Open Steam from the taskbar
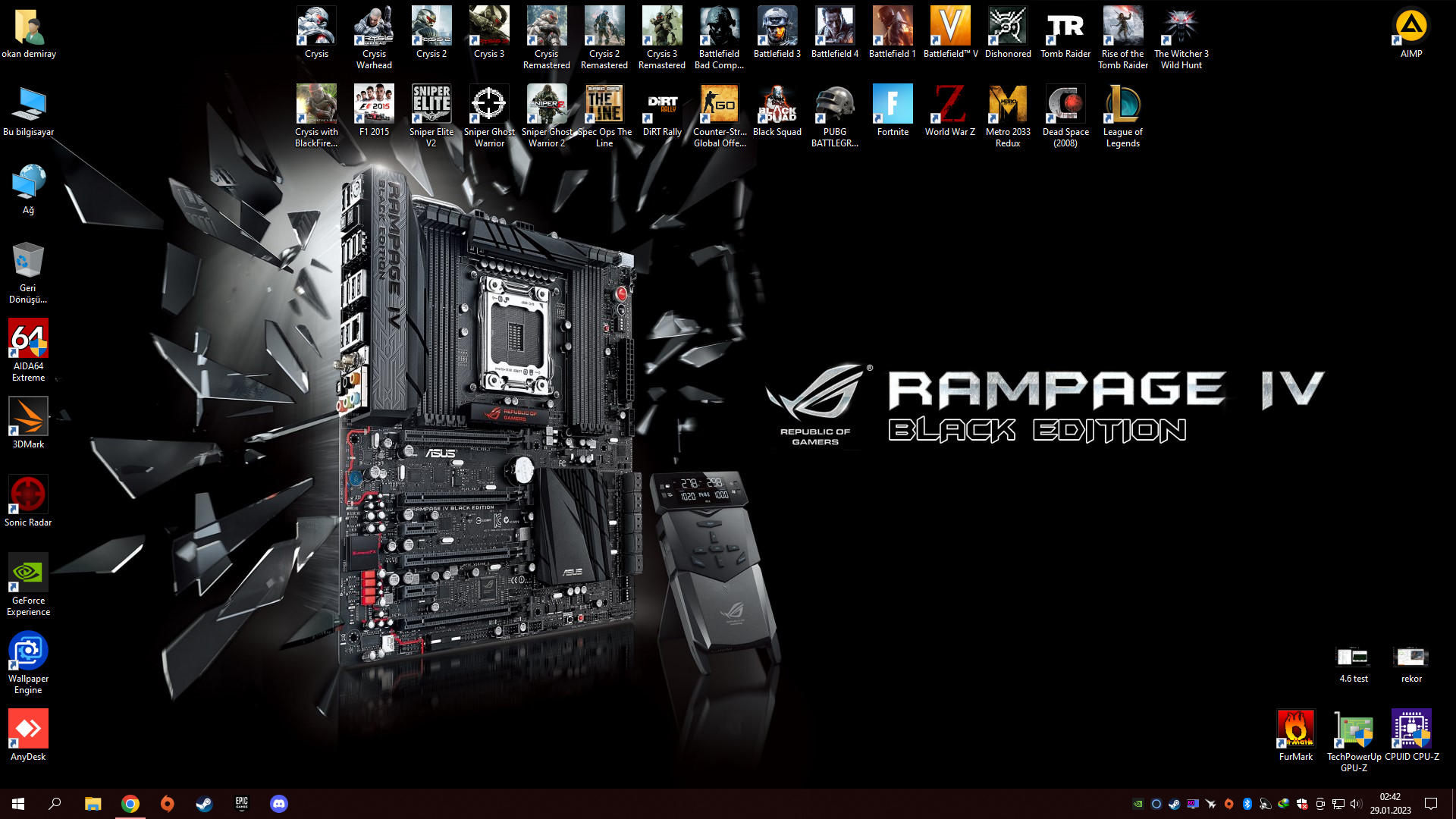Screen dimensions: 1456x819 coord(204,804)
